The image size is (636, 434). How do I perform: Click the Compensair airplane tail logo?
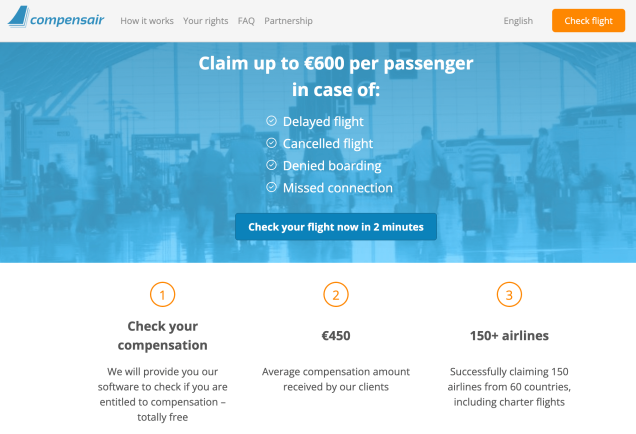[x=19, y=17]
